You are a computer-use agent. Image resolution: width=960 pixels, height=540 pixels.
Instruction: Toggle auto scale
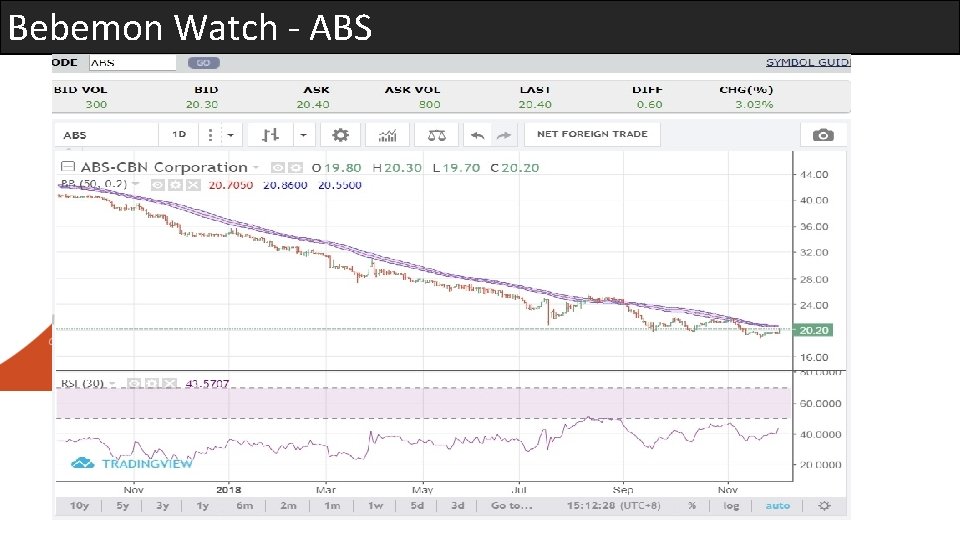(x=778, y=506)
